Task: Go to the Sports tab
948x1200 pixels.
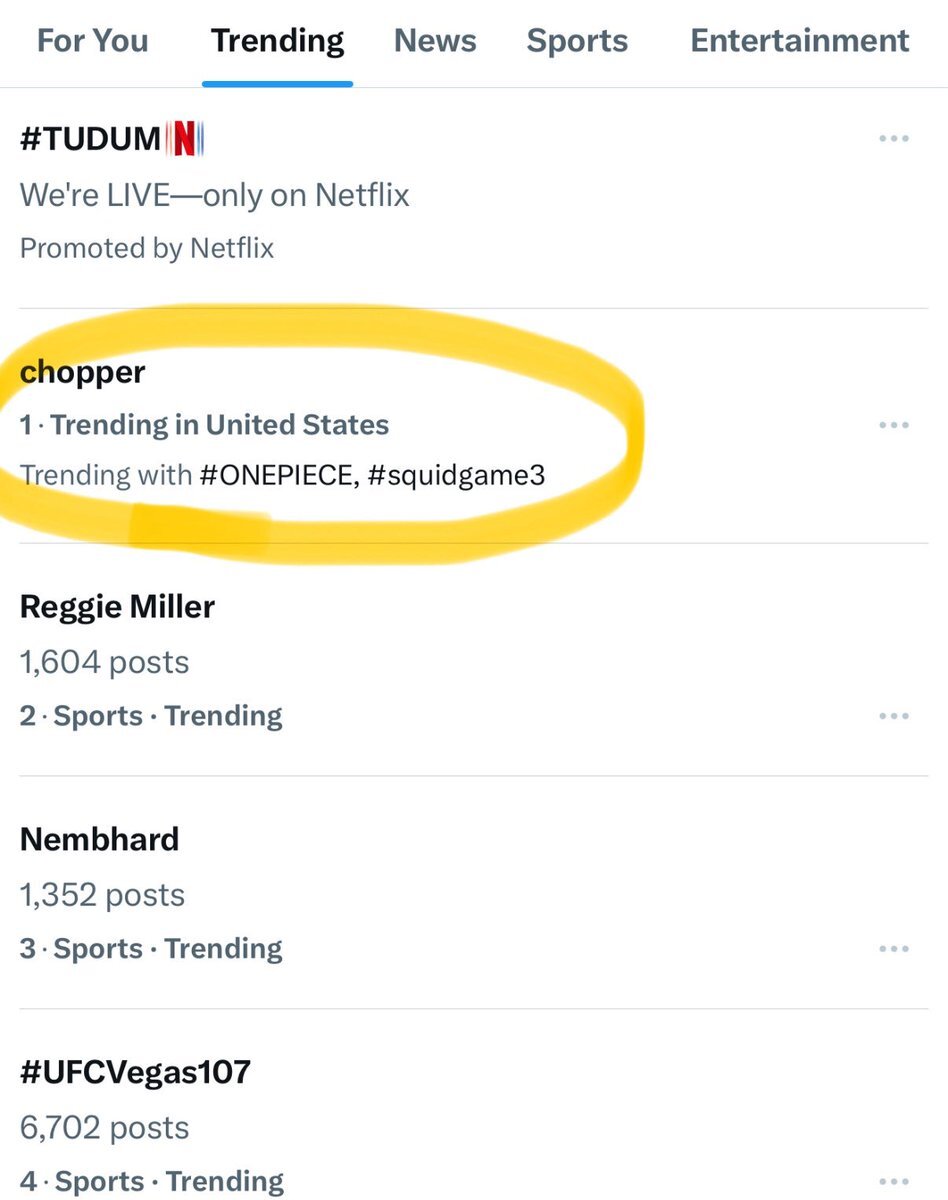Action: (x=577, y=41)
